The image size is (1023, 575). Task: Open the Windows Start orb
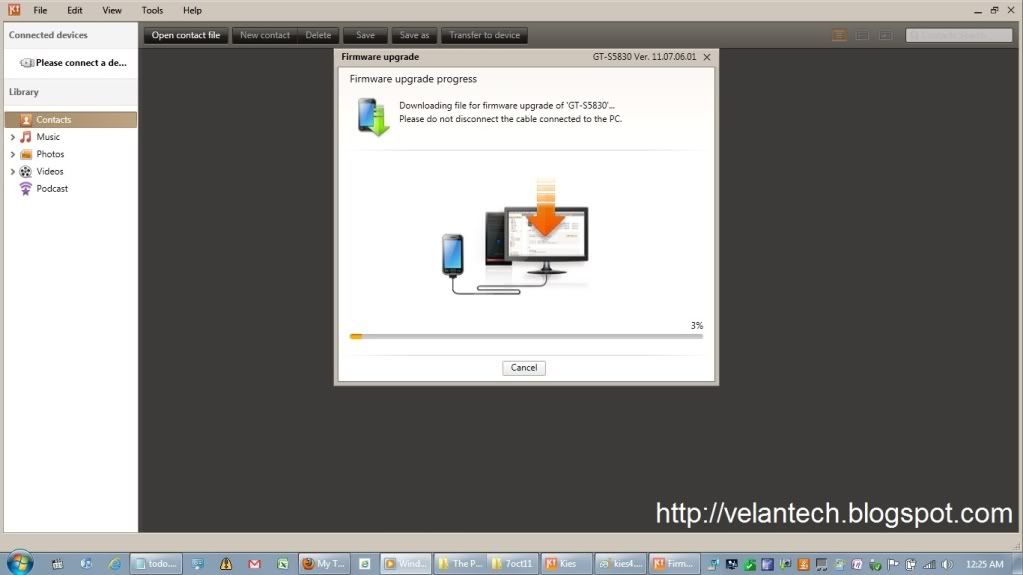20,563
